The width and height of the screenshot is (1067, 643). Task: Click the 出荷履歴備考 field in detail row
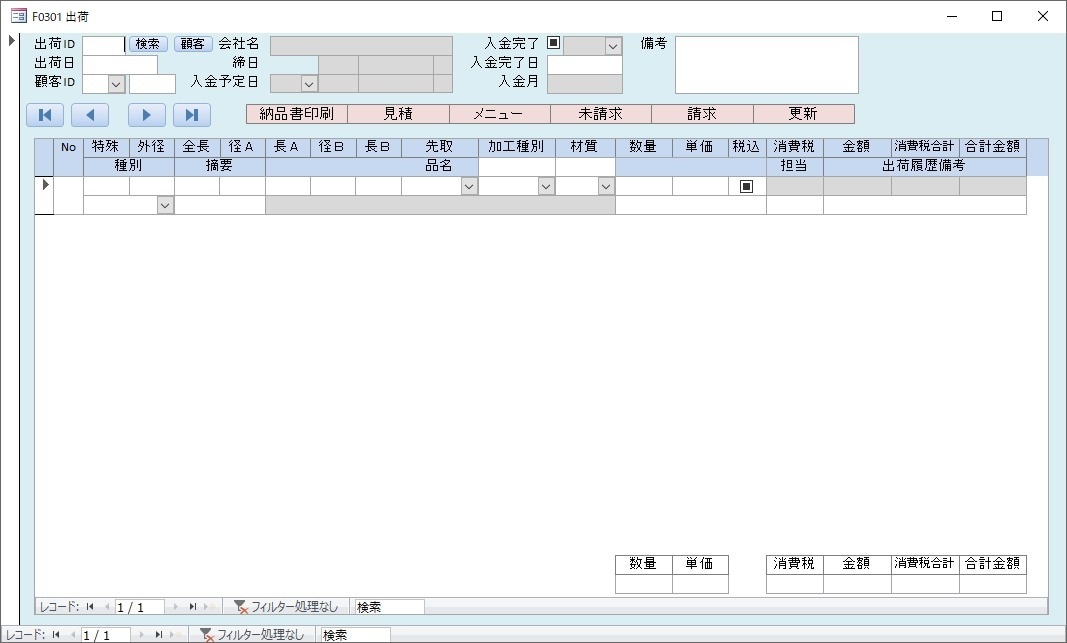pyautogui.click(x=925, y=205)
